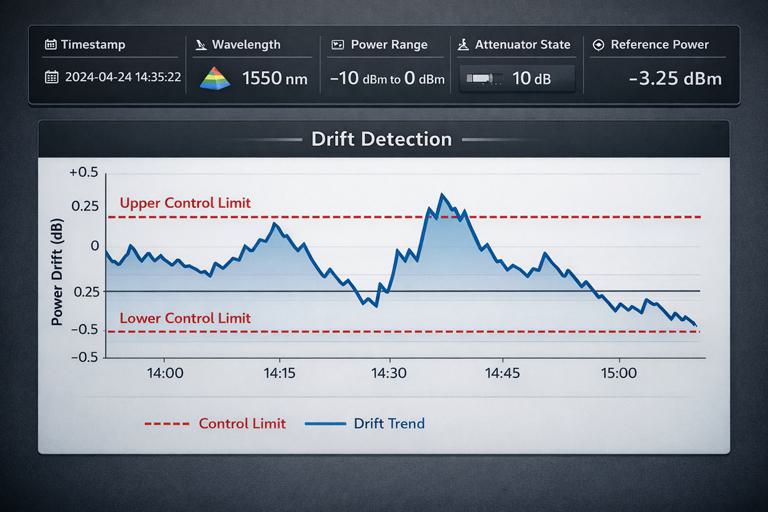Viewport: 768px width, 512px height.
Task: Click the Wavelength header icon
Action: click(201, 45)
